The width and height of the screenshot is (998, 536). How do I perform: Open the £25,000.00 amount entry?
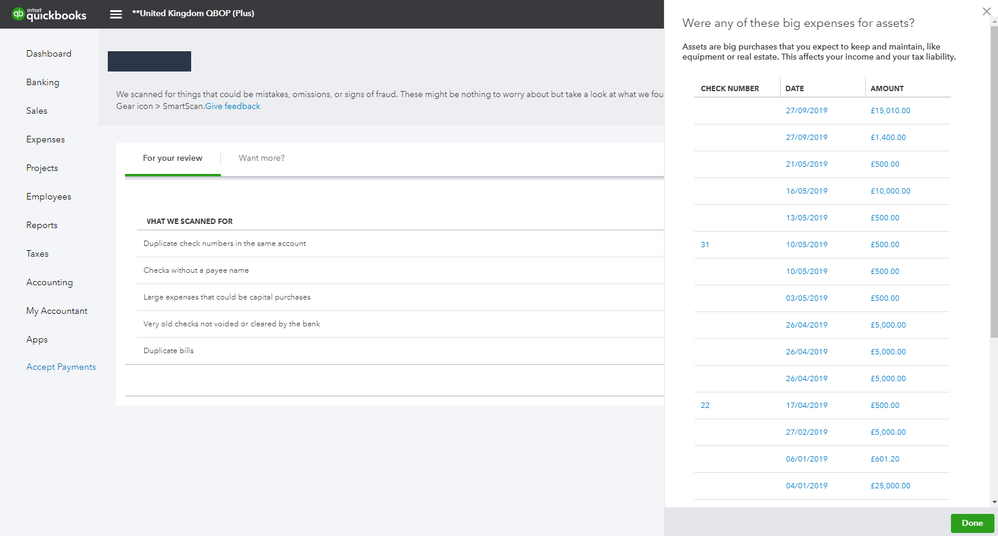890,486
